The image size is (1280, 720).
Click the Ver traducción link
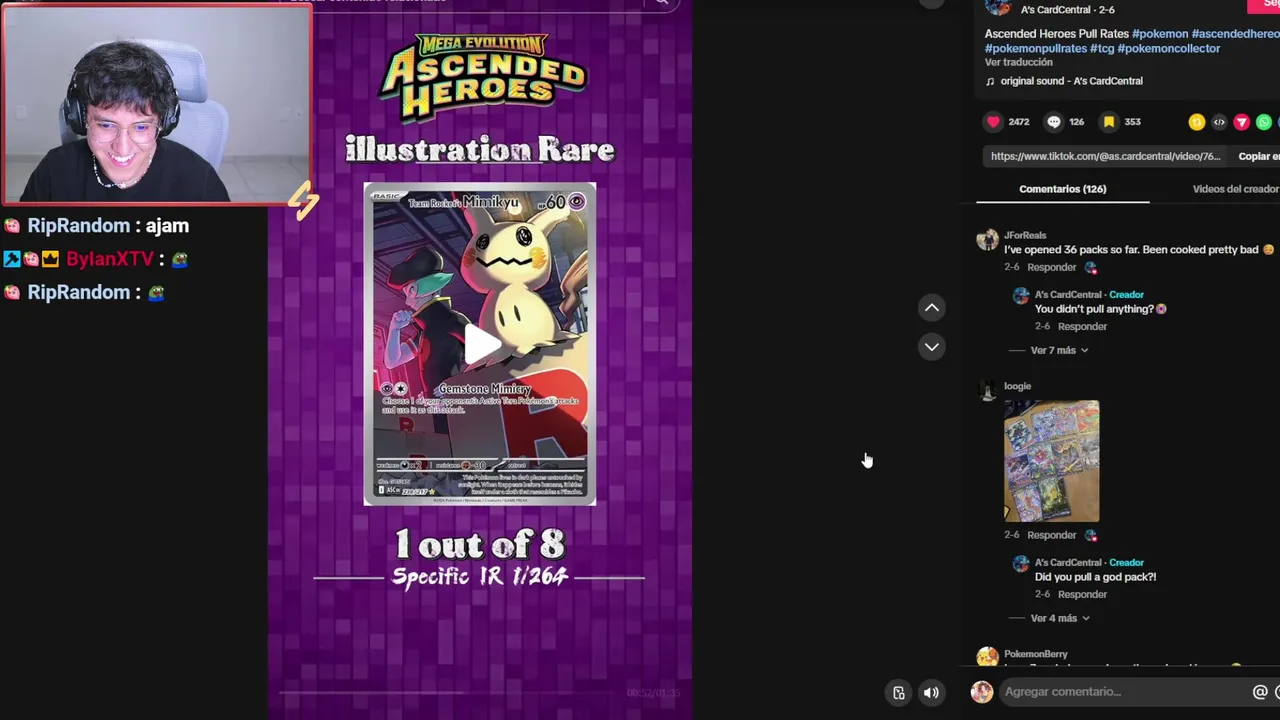(1018, 62)
